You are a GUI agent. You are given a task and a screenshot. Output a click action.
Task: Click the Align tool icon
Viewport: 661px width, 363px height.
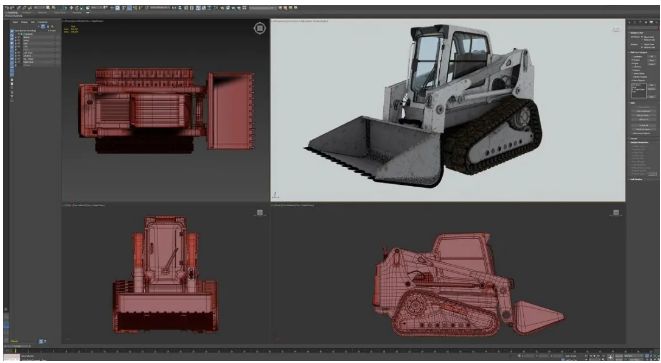pyautogui.click(x=180, y=8)
